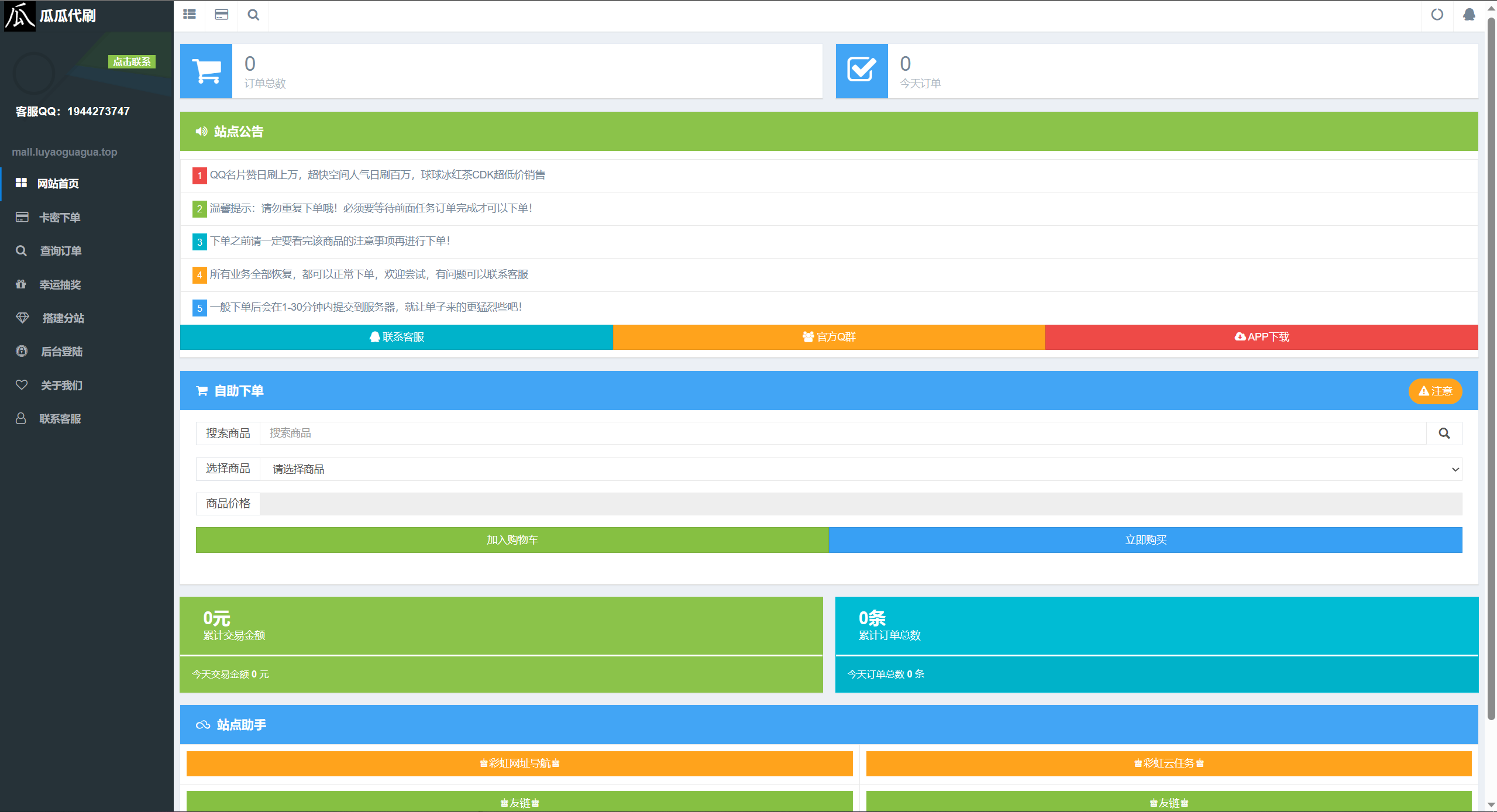Open the notification bell icon
The height and width of the screenshot is (812, 1497).
[1469, 15]
